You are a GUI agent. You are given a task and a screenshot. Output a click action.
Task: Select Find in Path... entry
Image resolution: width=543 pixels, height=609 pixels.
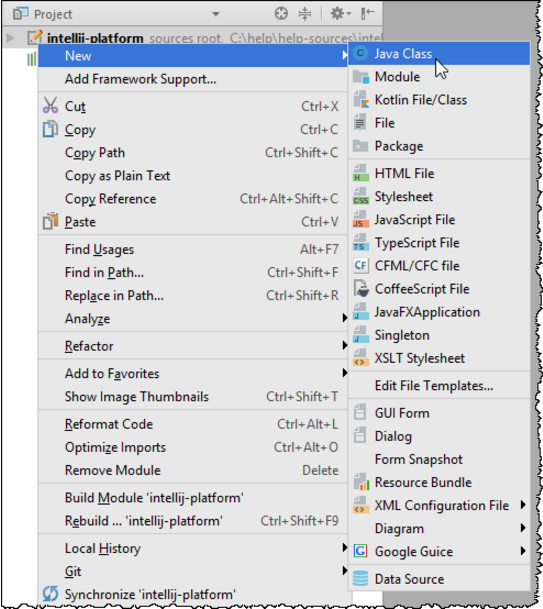click(193, 272)
